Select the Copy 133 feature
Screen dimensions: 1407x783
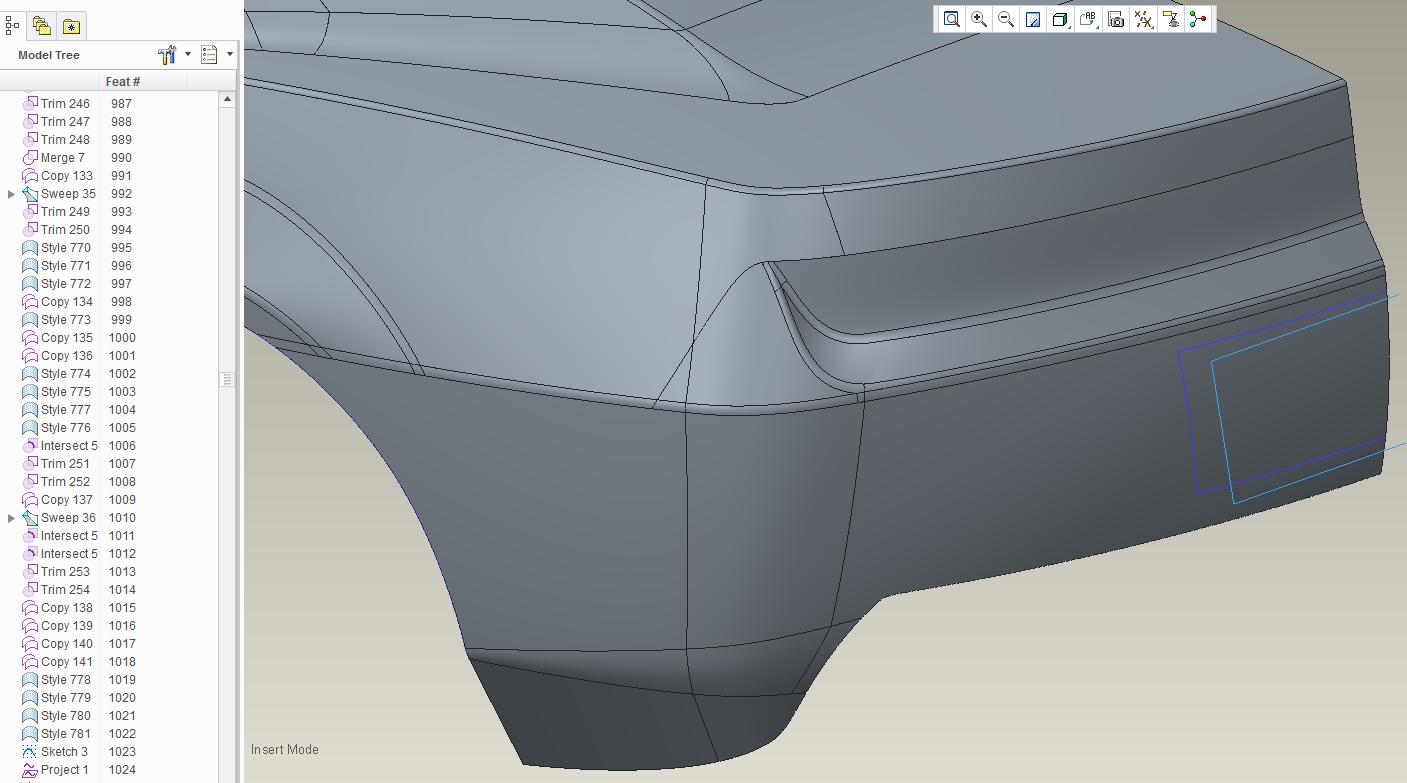[x=66, y=176]
